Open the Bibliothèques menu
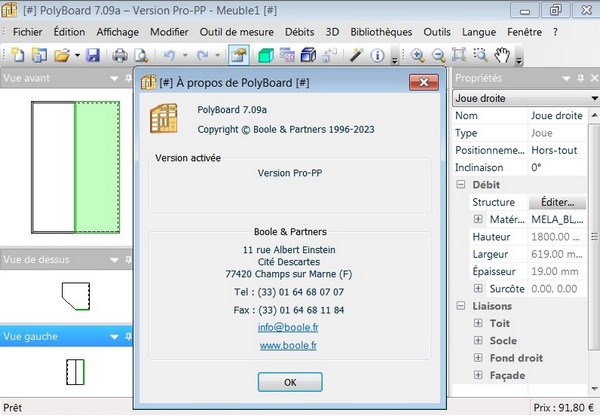Image resolution: width=600 pixels, height=416 pixels. [381, 32]
